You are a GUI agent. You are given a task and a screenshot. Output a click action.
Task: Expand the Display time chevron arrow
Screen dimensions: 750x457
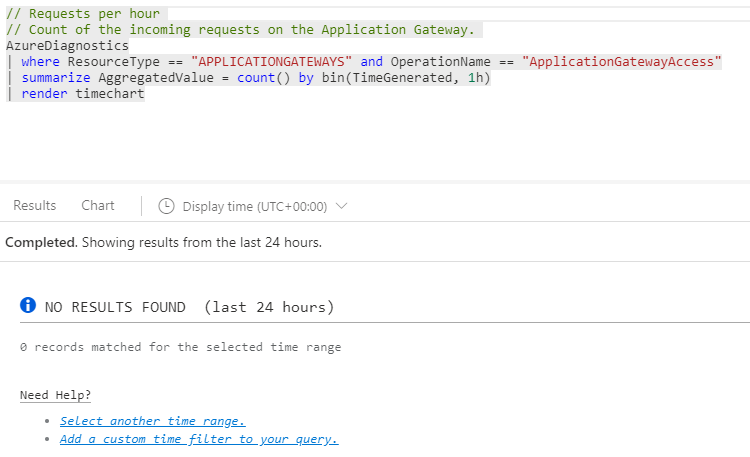(342, 206)
